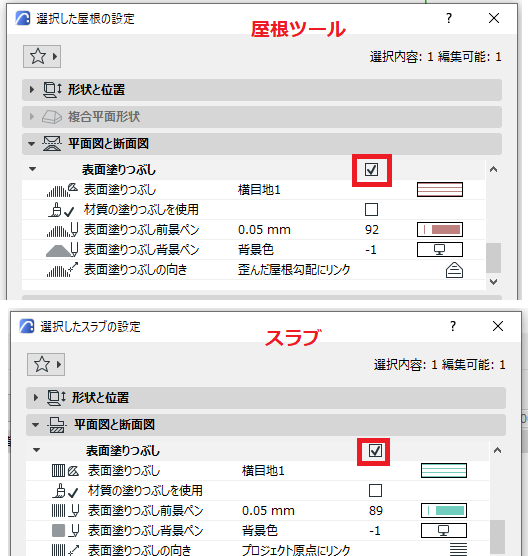The image size is (528, 556).
Task: Click slab background pen monitor icon
Action: pos(444,530)
